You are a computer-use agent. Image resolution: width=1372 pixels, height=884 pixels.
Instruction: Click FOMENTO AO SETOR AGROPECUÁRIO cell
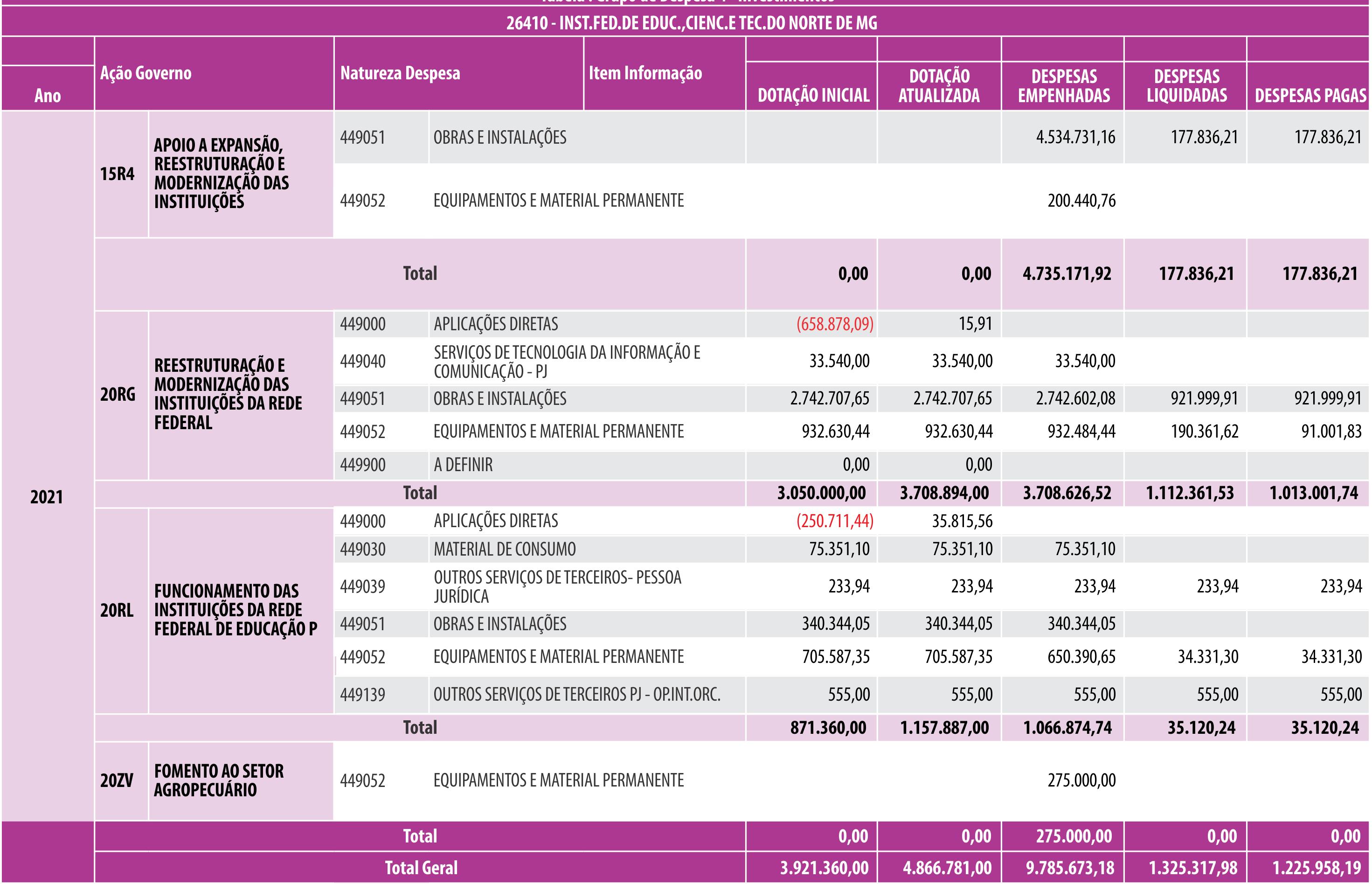219,781
